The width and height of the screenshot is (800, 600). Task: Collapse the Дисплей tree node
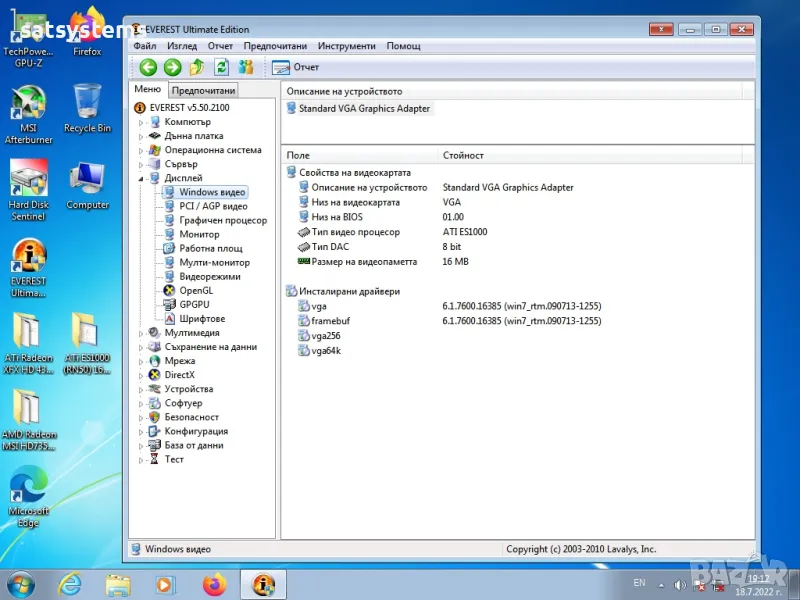[x=140, y=178]
